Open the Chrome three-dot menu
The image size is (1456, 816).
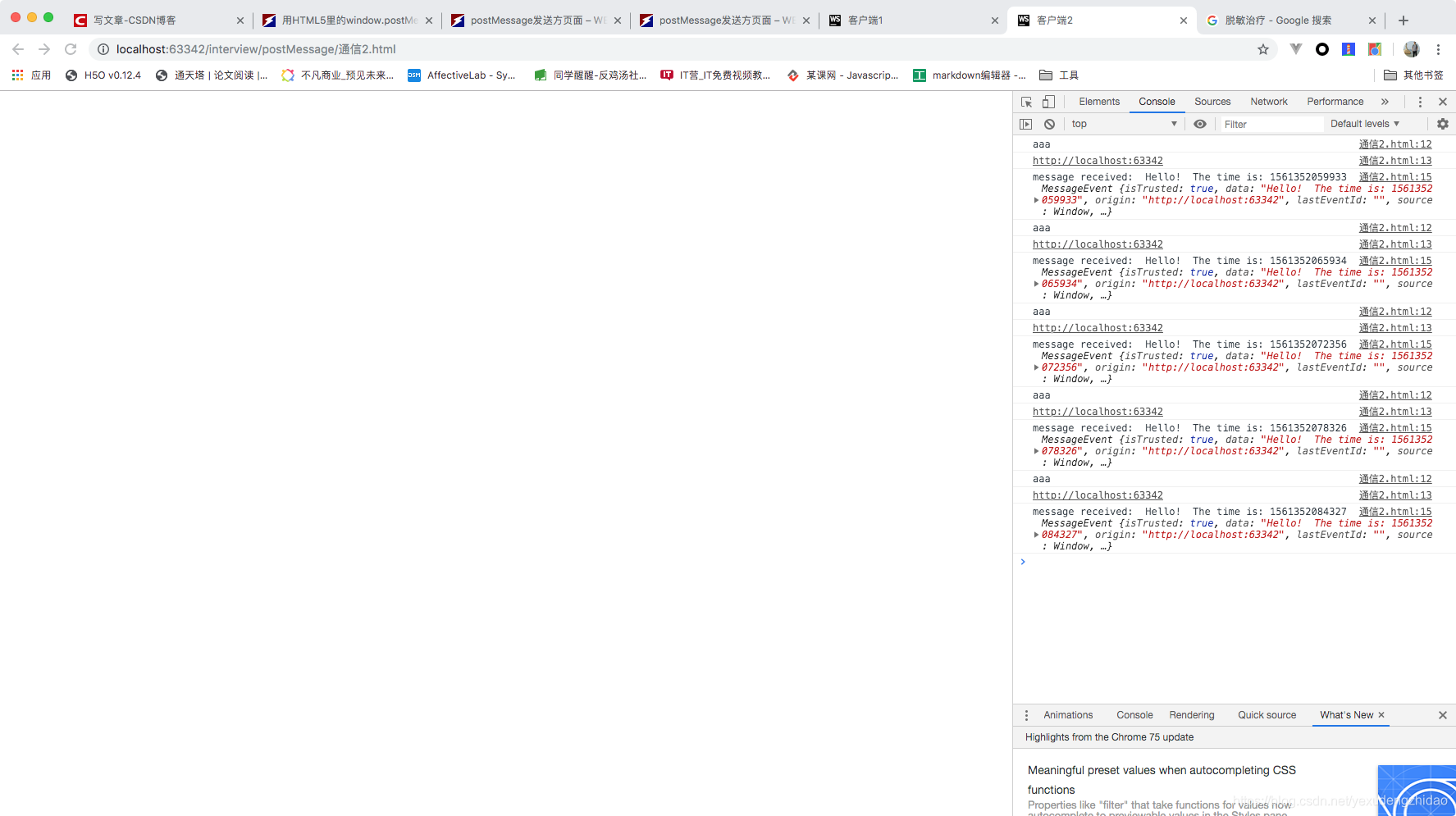(x=1438, y=49)
